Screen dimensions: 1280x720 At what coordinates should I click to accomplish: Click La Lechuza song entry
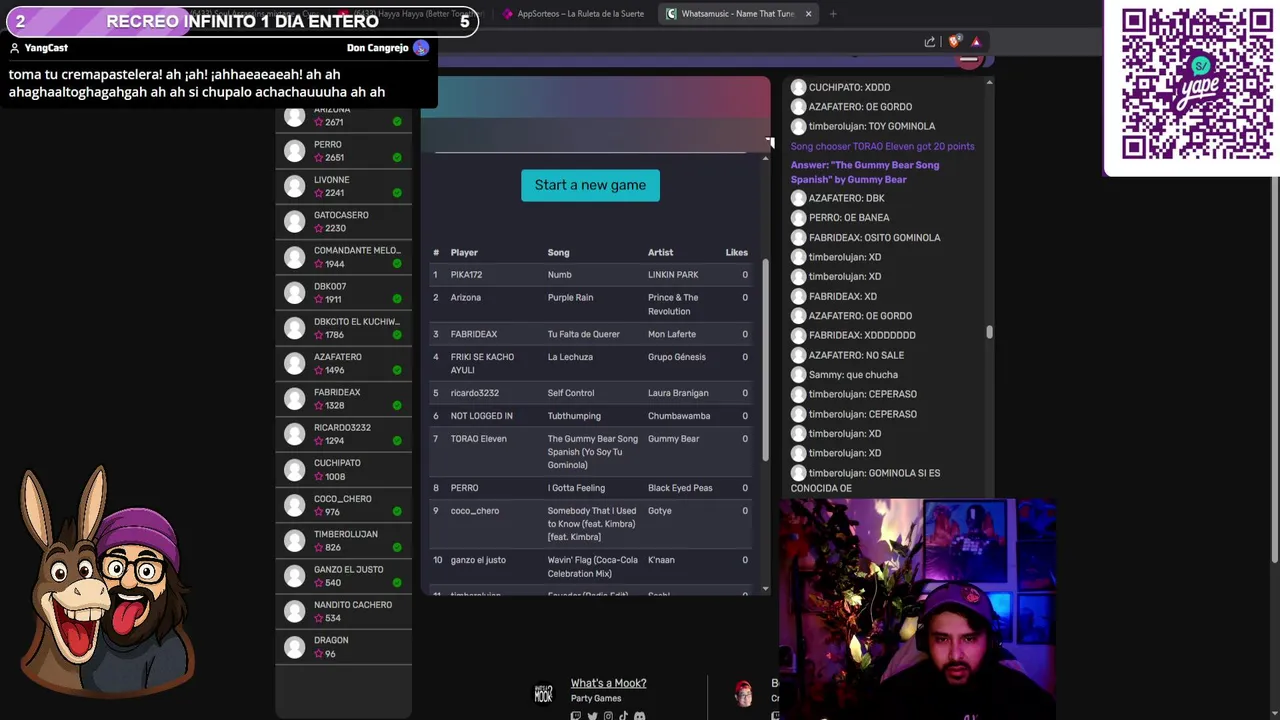[x=570, y=357]
